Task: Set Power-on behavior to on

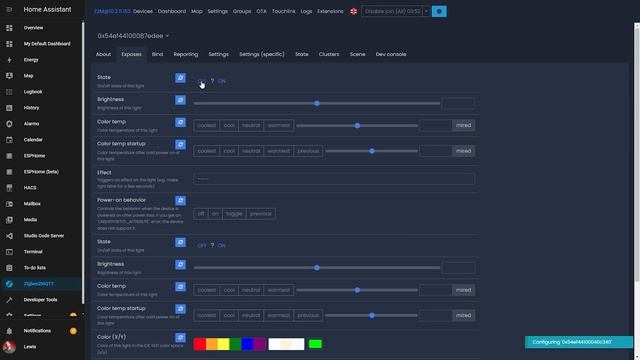Action: [215, 214]
